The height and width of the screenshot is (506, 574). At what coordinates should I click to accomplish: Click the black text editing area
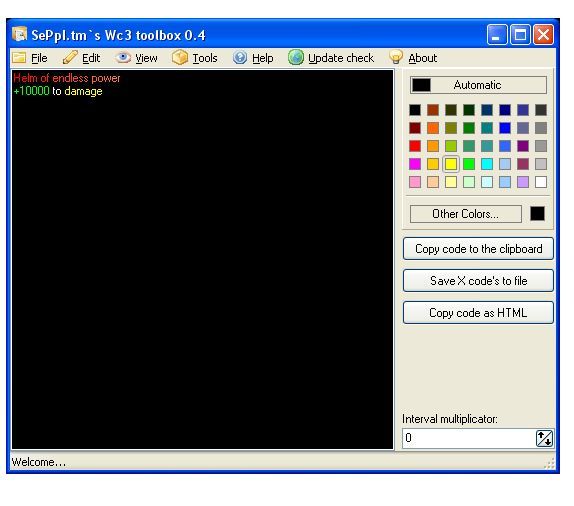[x=202, y=259]
